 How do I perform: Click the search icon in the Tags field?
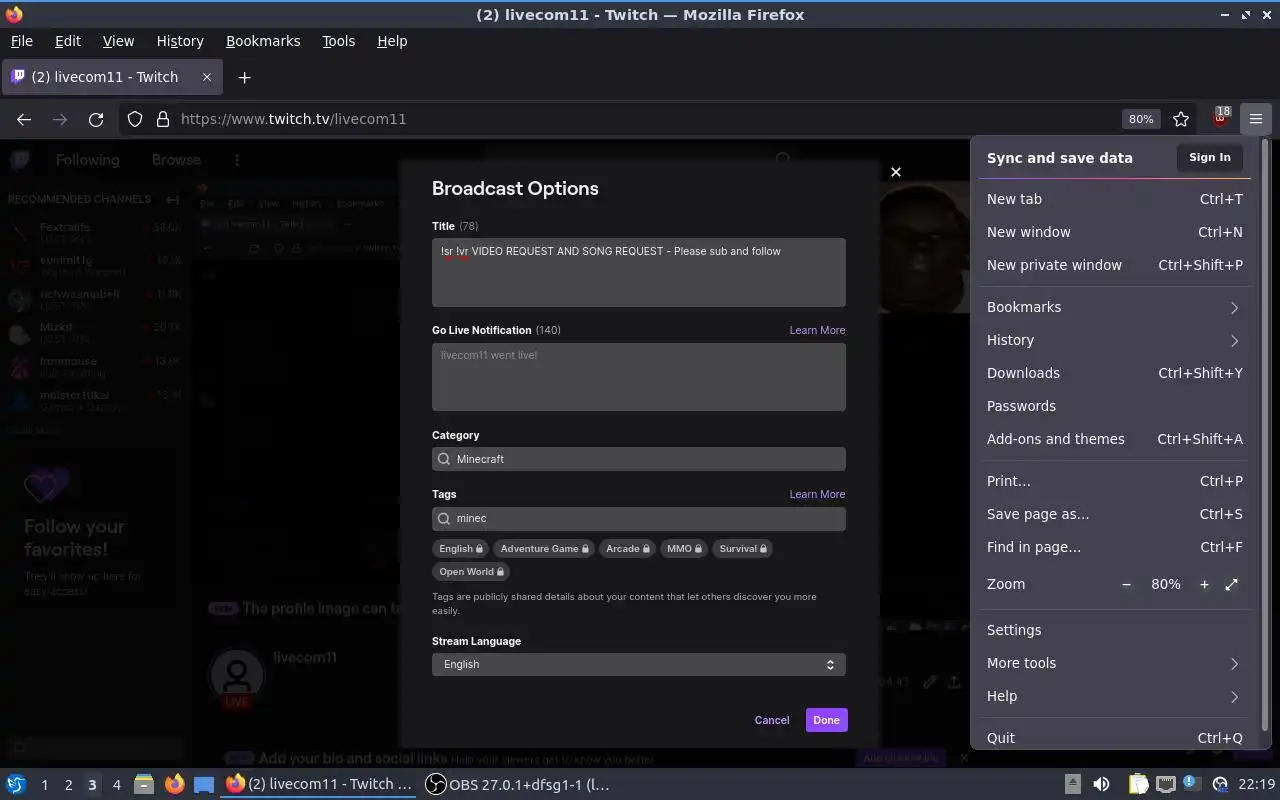444,518
